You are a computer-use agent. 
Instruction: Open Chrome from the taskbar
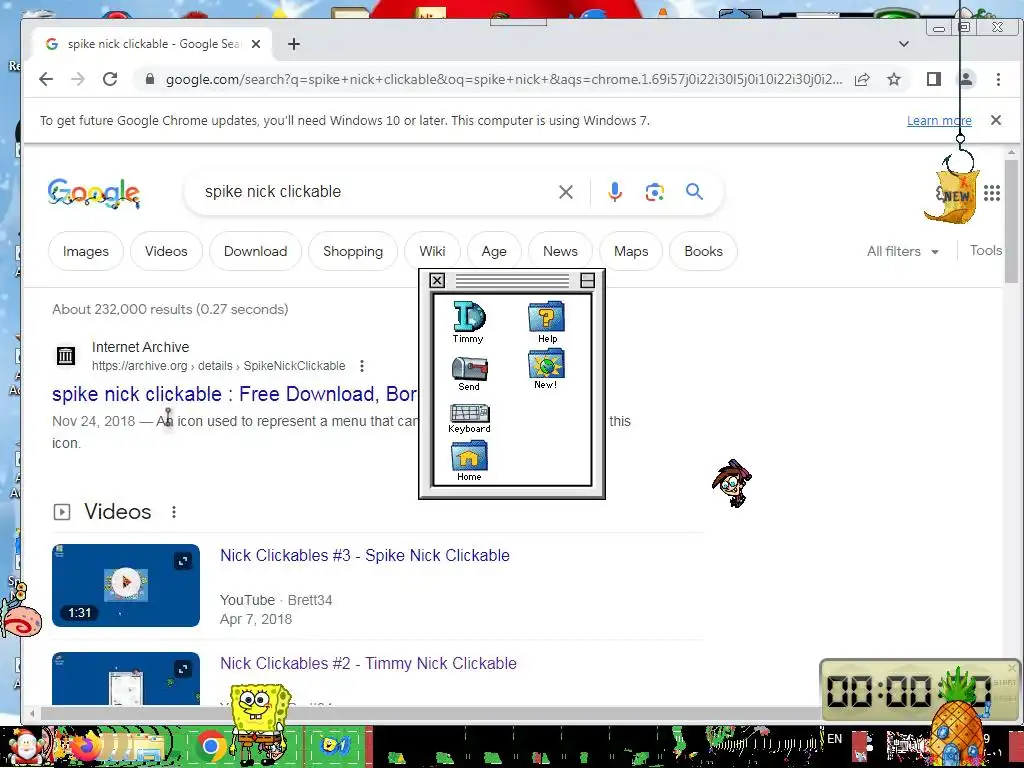pos(210,746)
